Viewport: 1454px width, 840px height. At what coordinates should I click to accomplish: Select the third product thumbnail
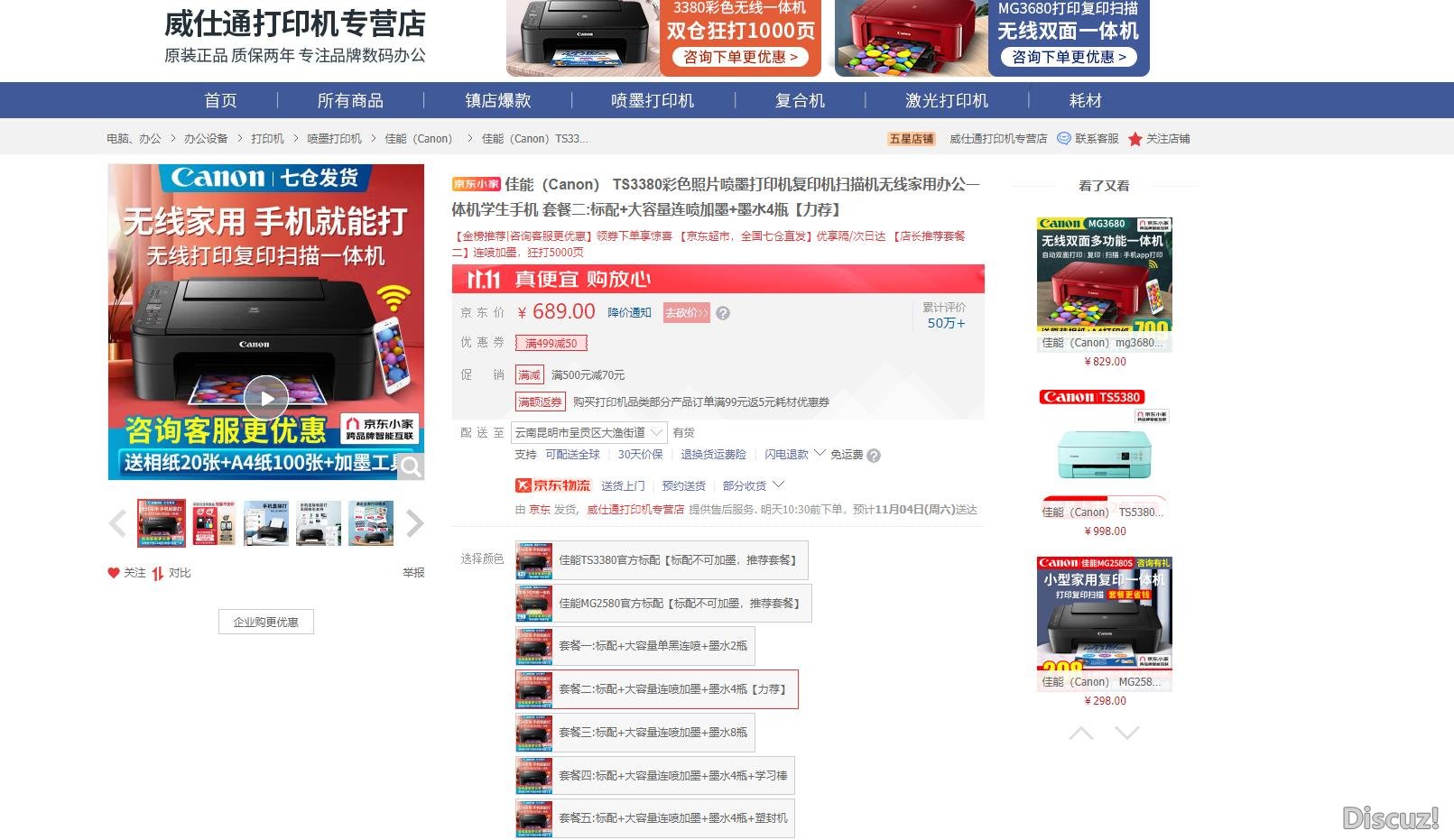pos(266,523)
